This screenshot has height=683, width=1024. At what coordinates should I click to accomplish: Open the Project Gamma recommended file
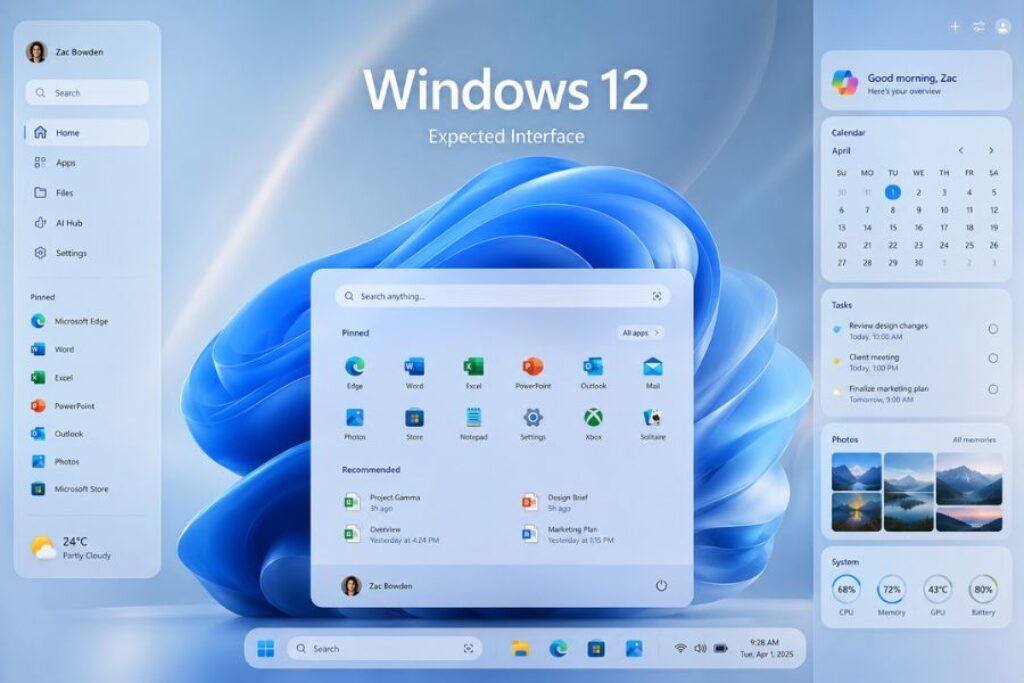(383, 502)
